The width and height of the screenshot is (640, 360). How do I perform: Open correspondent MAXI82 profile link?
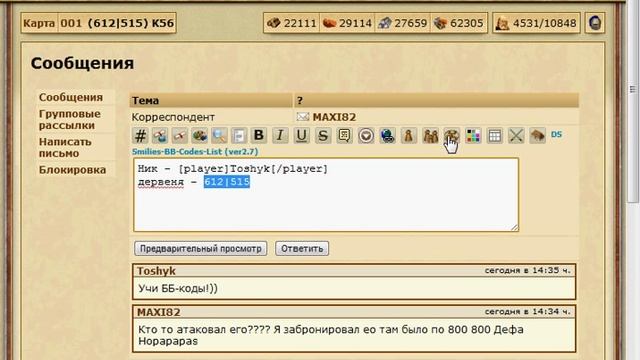coord(334,117)
